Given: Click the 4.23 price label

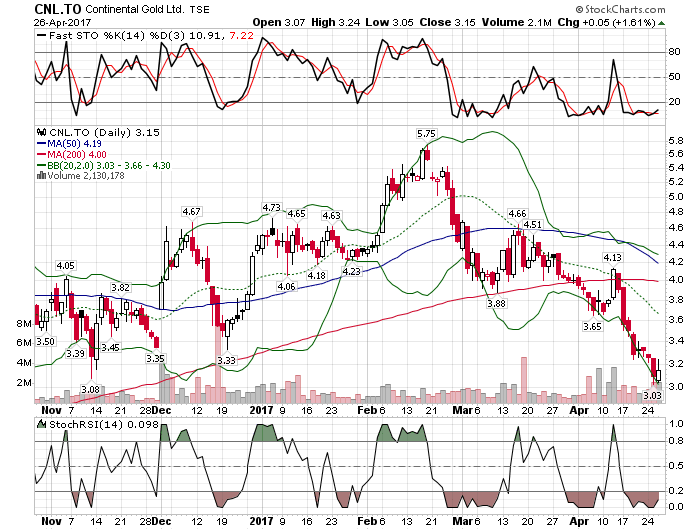Looking at the screenshot, I should pyautogui.click(x=351, y=271).
